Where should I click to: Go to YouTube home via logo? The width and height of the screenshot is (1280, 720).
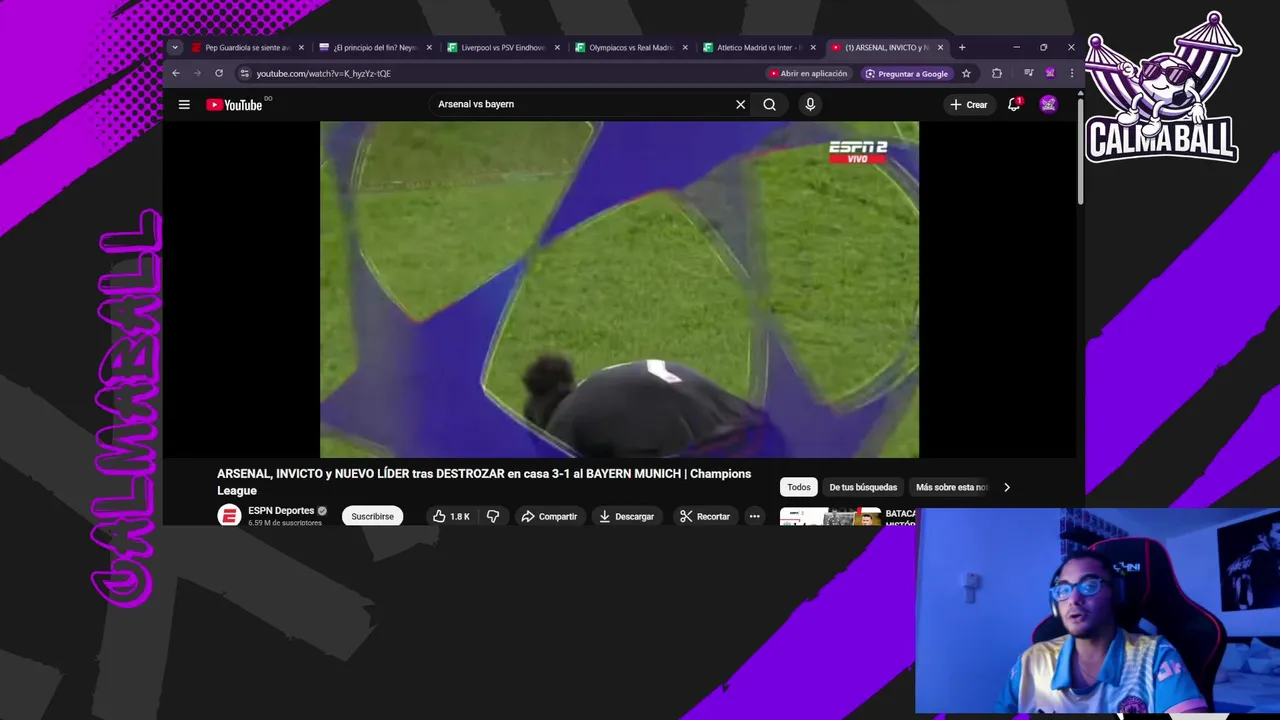[234, 104]
